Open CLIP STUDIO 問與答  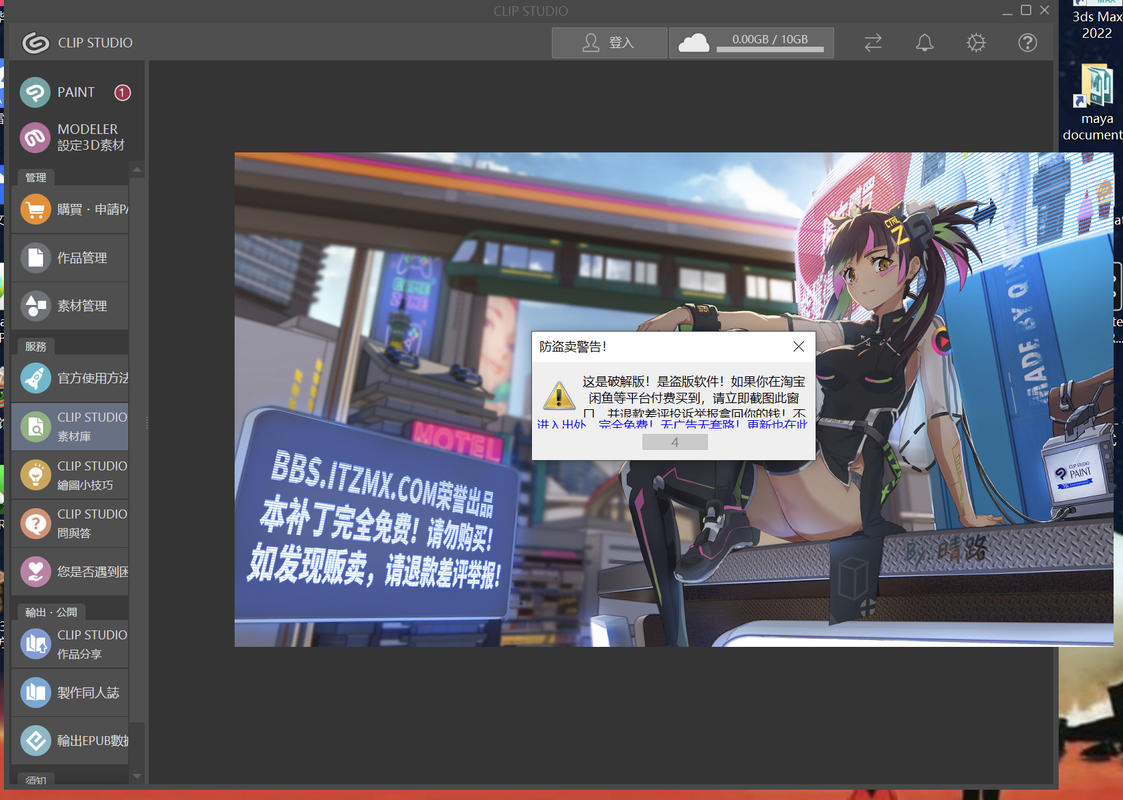70,523
